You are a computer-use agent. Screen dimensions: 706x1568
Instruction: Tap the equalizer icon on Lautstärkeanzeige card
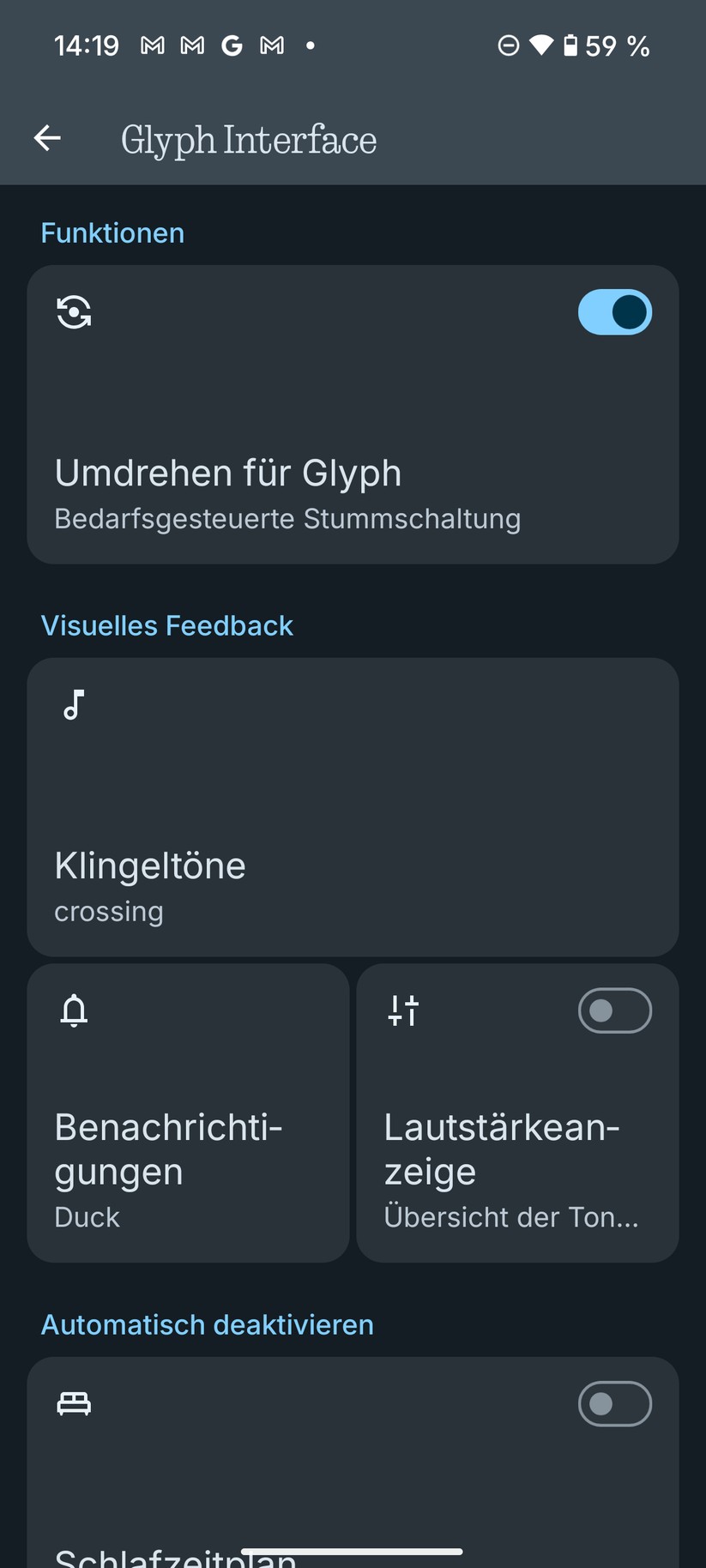(403, 1010)
